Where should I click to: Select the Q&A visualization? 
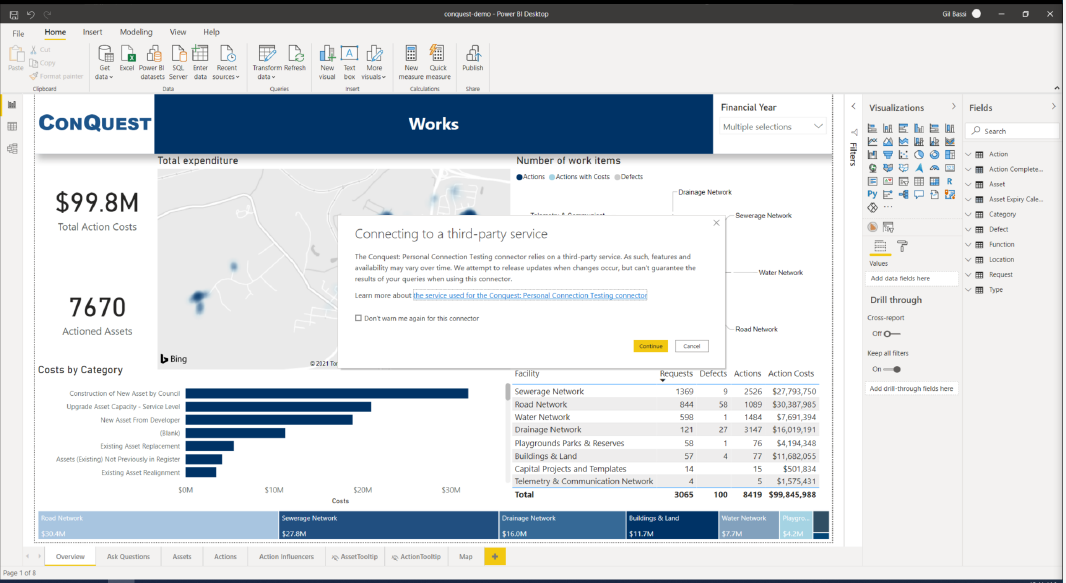[x=918, y=194]
